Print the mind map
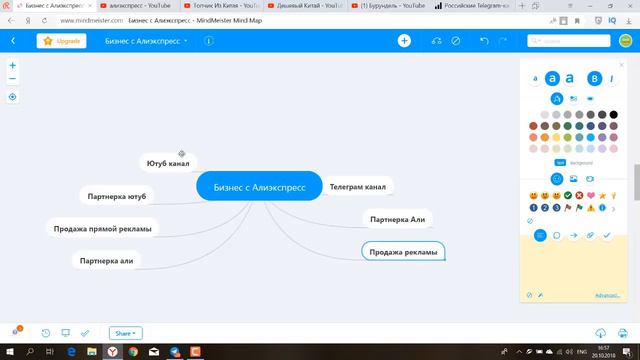This screenshot has height=360, width=640. coord(622,333)
